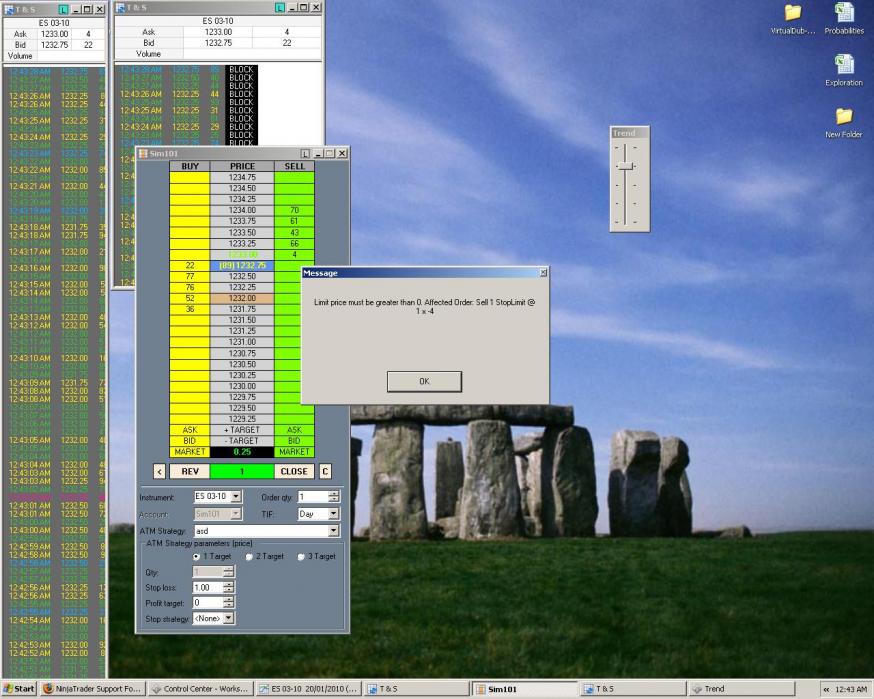Click the BUY column header
The image size is (874, 699).
pos(190,166)
